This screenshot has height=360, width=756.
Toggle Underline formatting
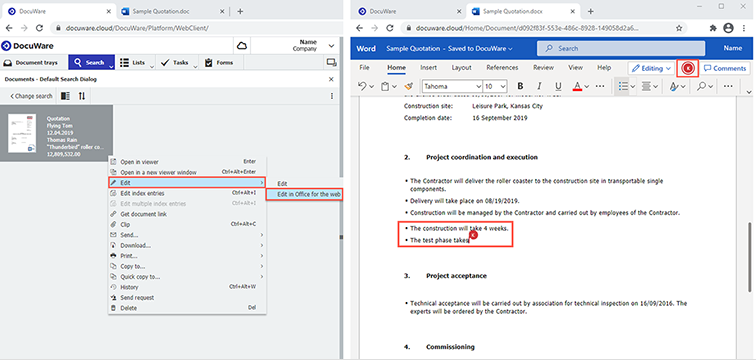click(558, 87)
